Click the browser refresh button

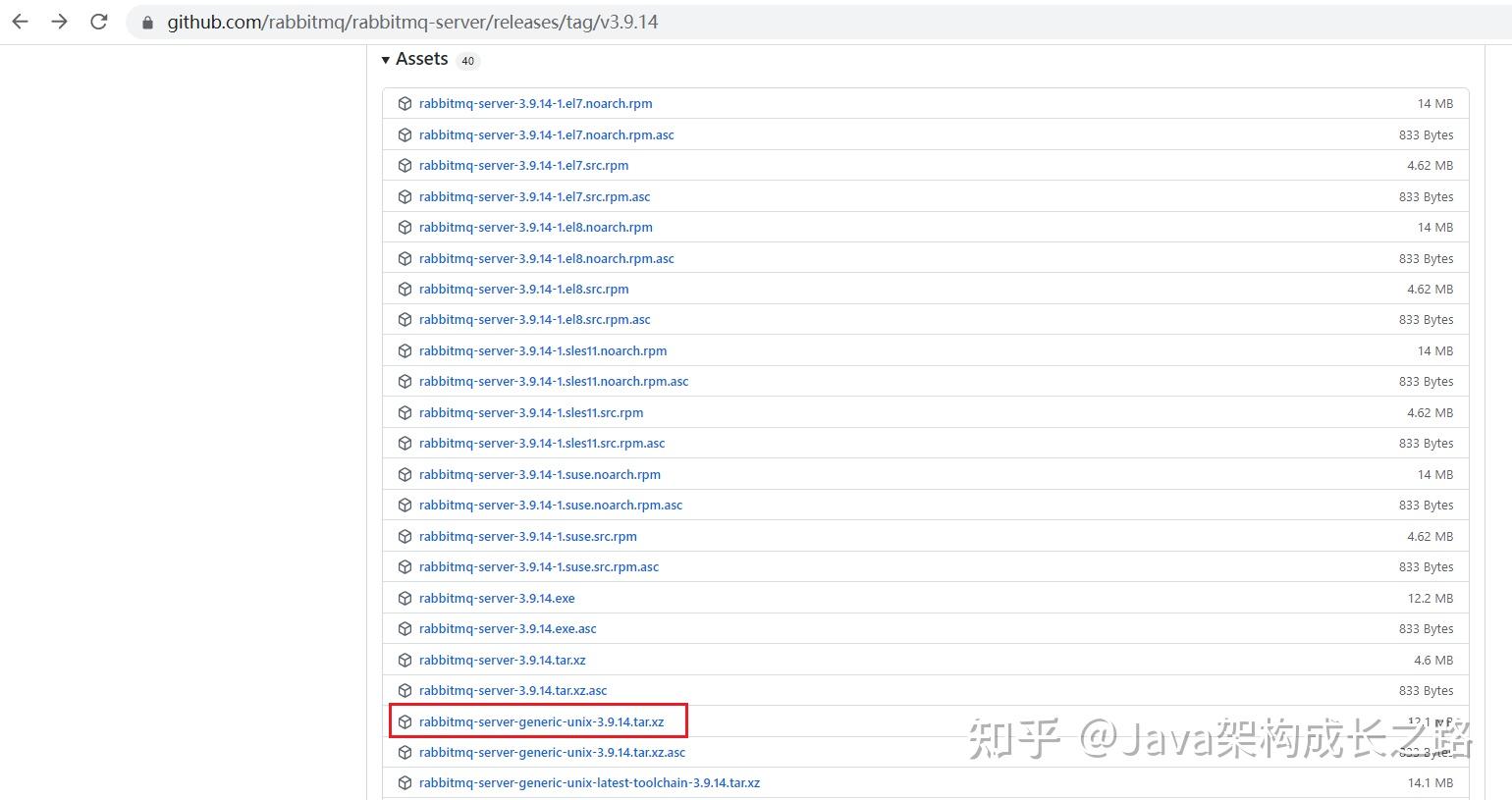pyautogui.click(x=98, y=21)
